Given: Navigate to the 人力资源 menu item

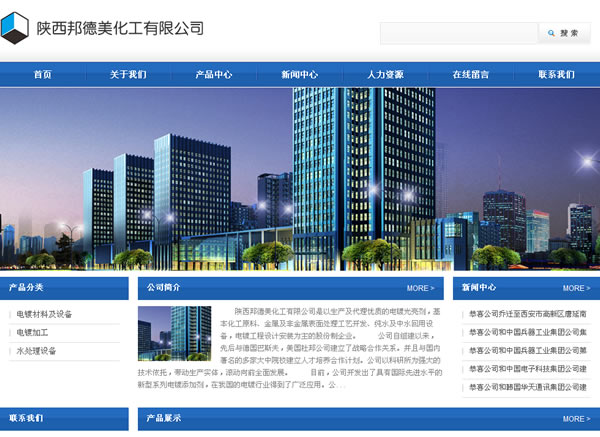Looking at the screenshot, I should point(385,74).
